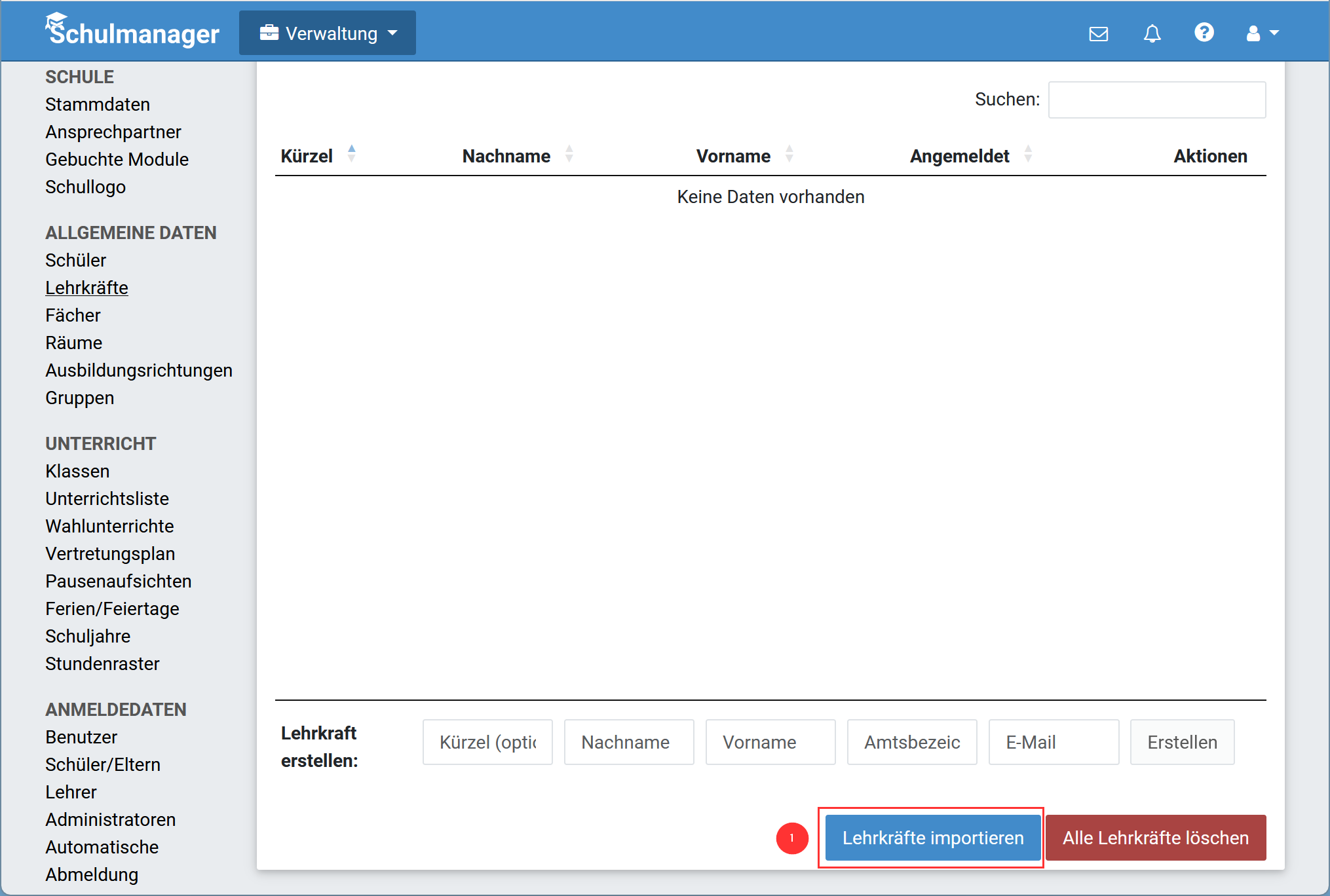1330x896 pixels.
Task: Open Wahlunterrichte in the sidebar
Action: pyautogui.click(x=109, y=526)
